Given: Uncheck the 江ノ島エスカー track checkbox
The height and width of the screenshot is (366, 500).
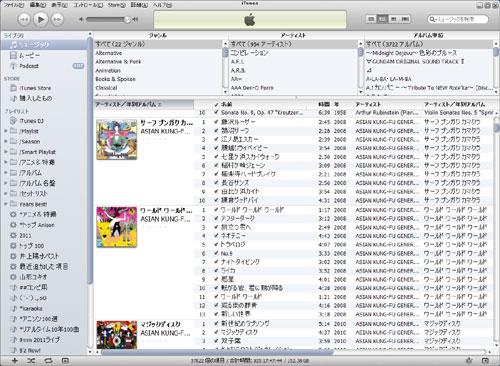Looking at the screenshot, I should click(217, 139).
